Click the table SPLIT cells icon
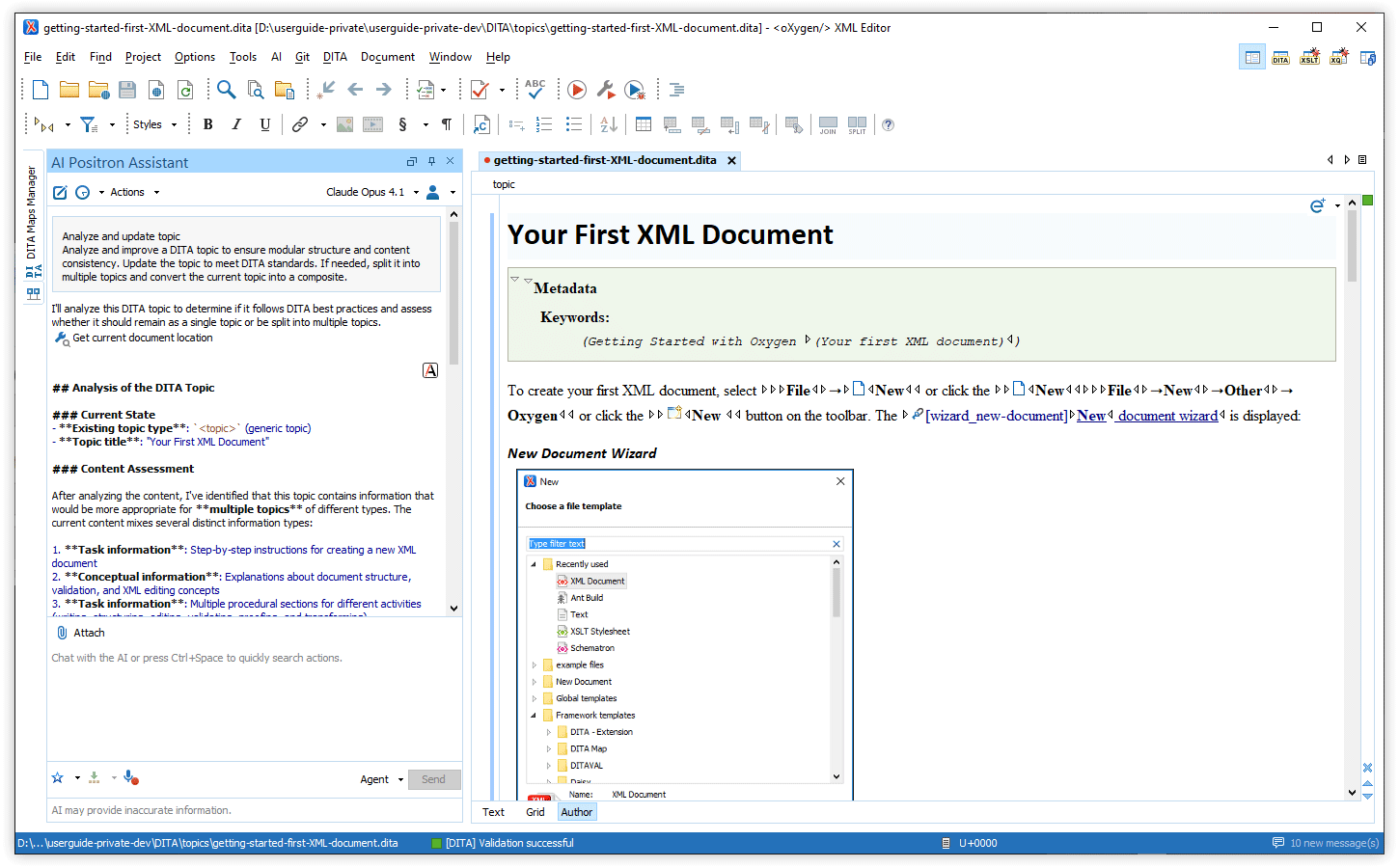 pos(857,125)
